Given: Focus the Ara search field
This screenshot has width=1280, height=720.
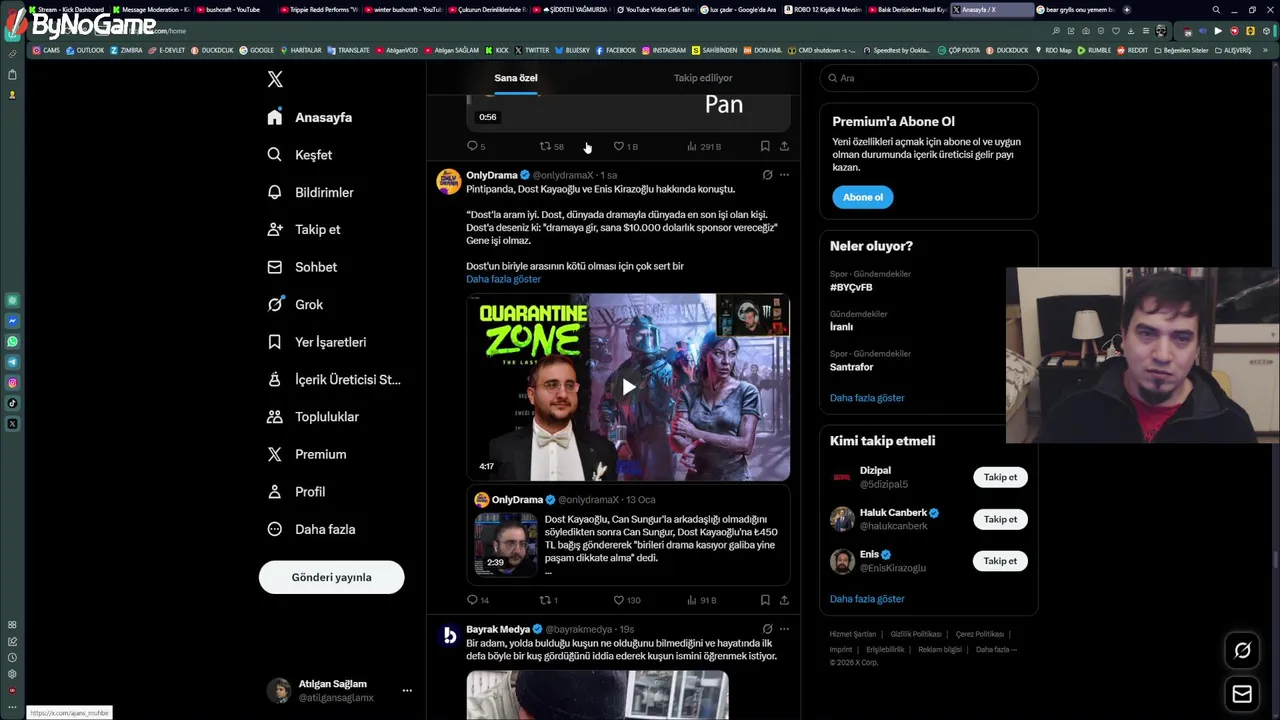Looking at the screenshot, I should pos(928,78).
